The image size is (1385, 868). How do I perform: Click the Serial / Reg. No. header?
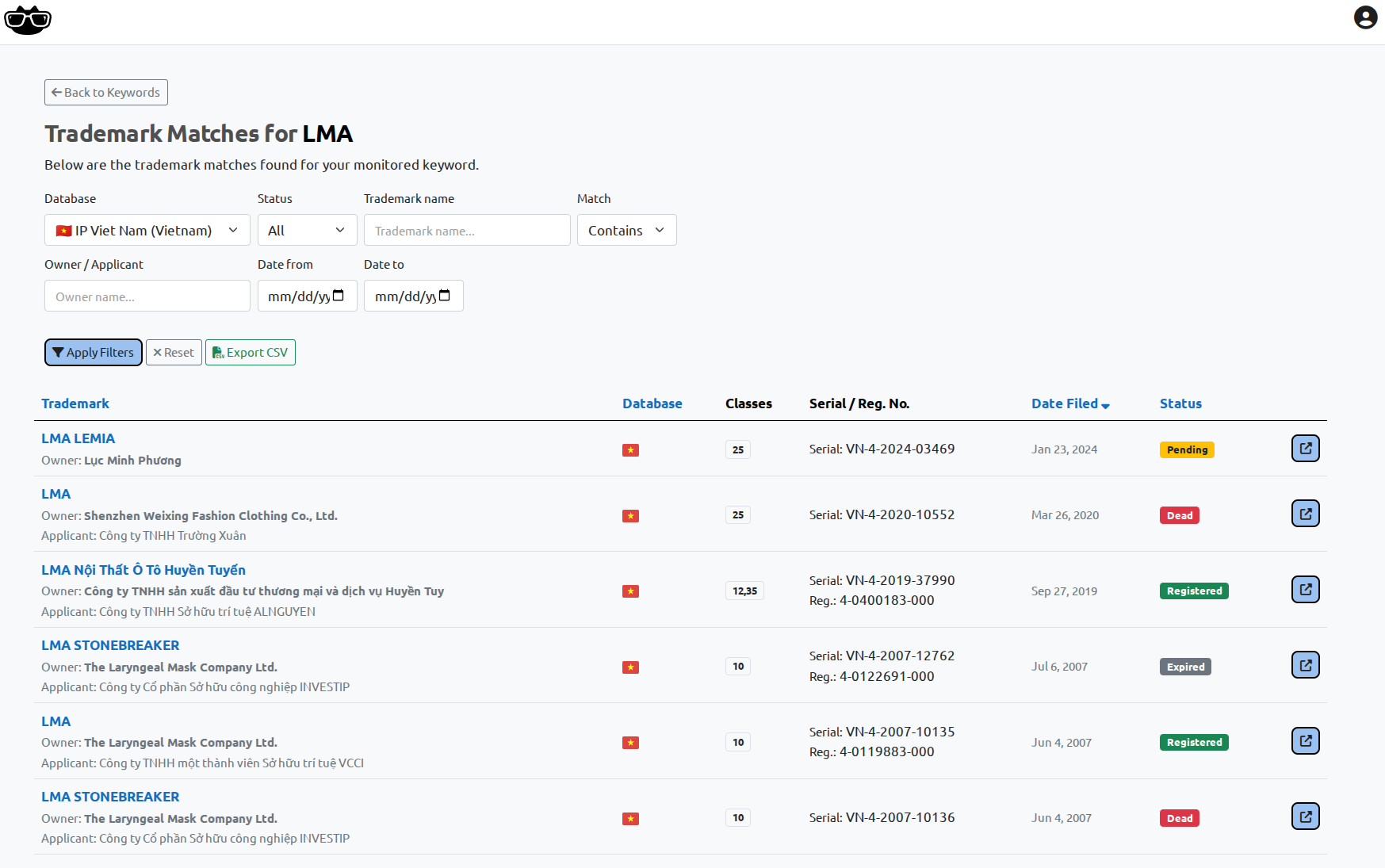tap(859, 403)
